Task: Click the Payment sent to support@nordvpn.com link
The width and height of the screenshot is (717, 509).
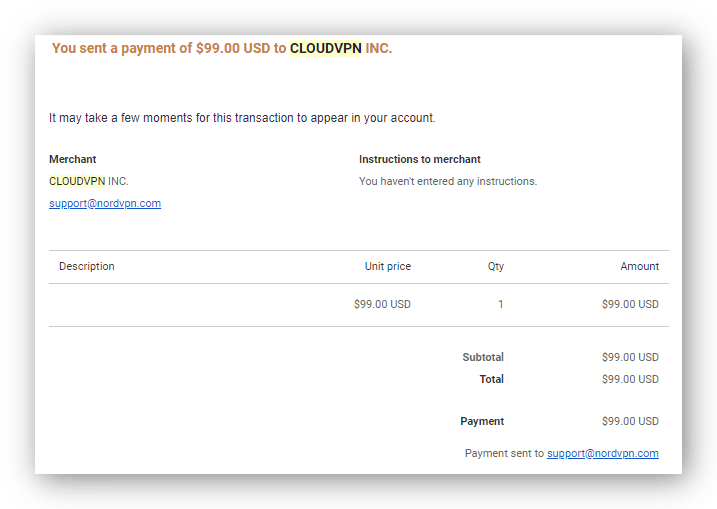Action: coord(603,453)
